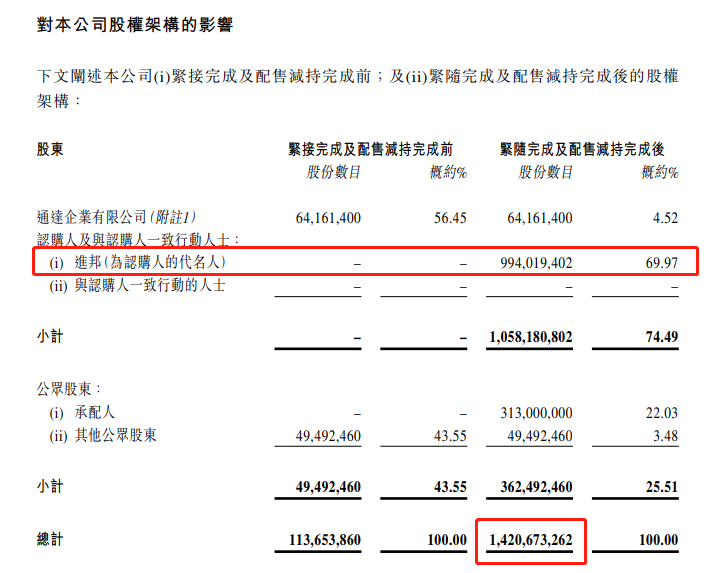Click 100.00 in the 完成前 total column
Viewport: 711px width, 573px height.
pos(447,540)
